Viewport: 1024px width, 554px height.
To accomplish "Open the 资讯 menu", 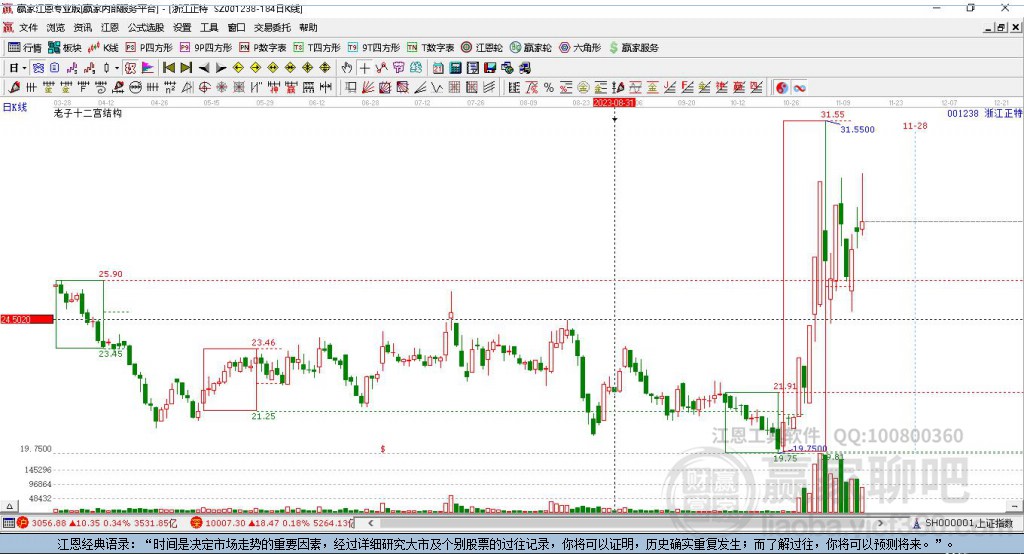I will pyautogui.click(x=82, y=27).
